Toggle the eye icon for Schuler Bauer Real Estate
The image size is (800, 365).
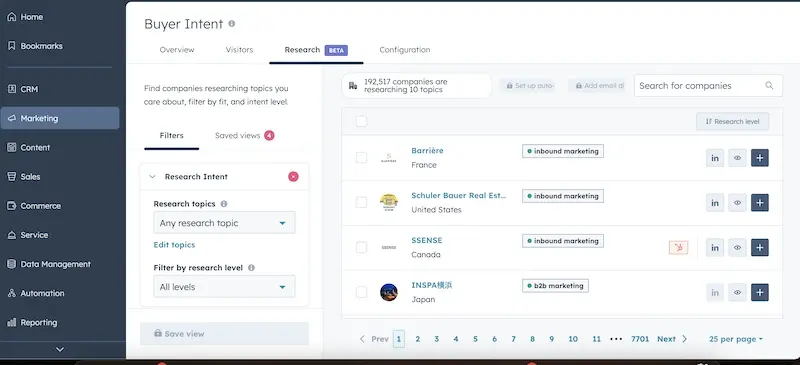(737, 203)
